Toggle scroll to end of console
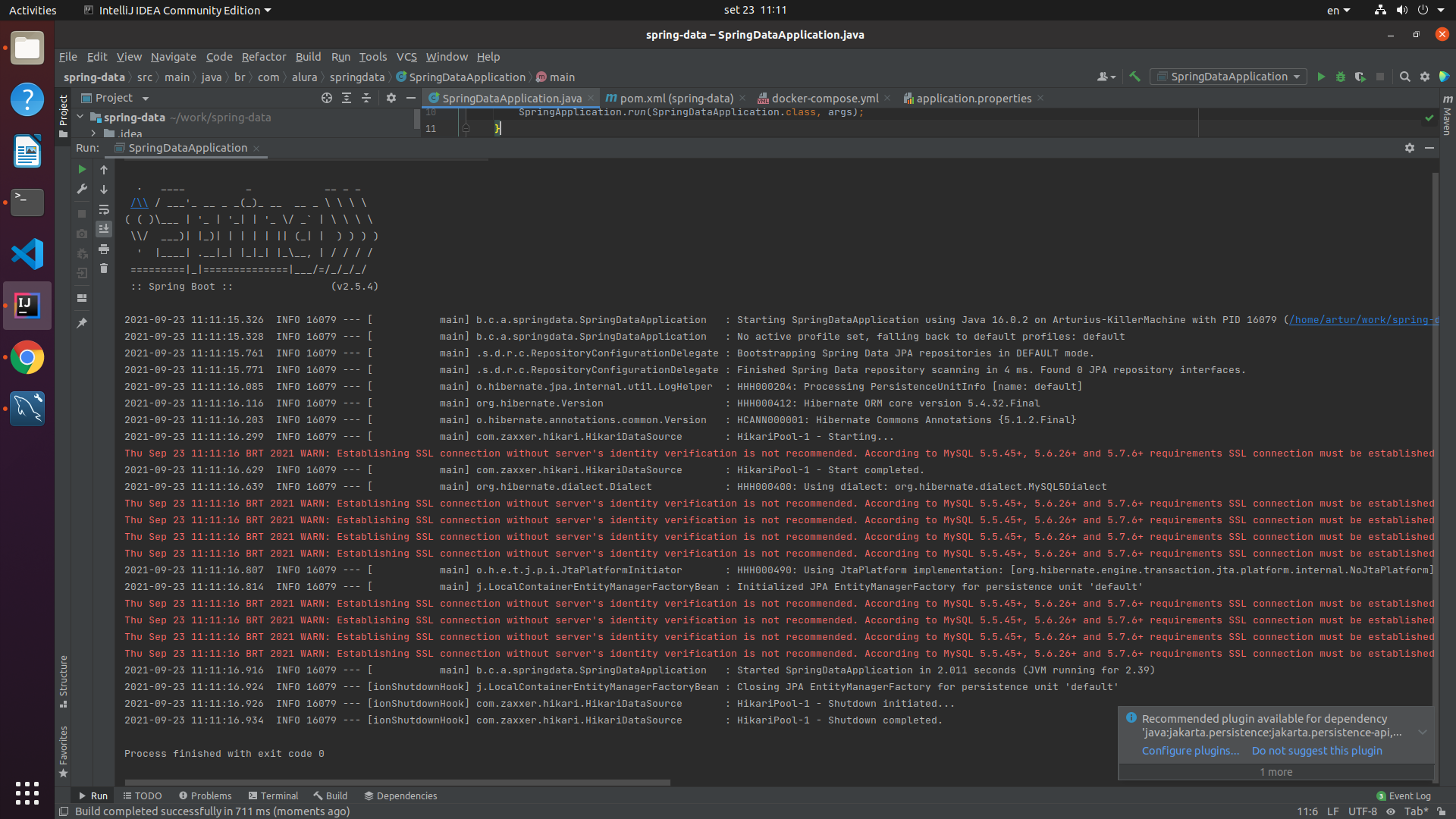1456x819 pixels. tap(104, 229)
